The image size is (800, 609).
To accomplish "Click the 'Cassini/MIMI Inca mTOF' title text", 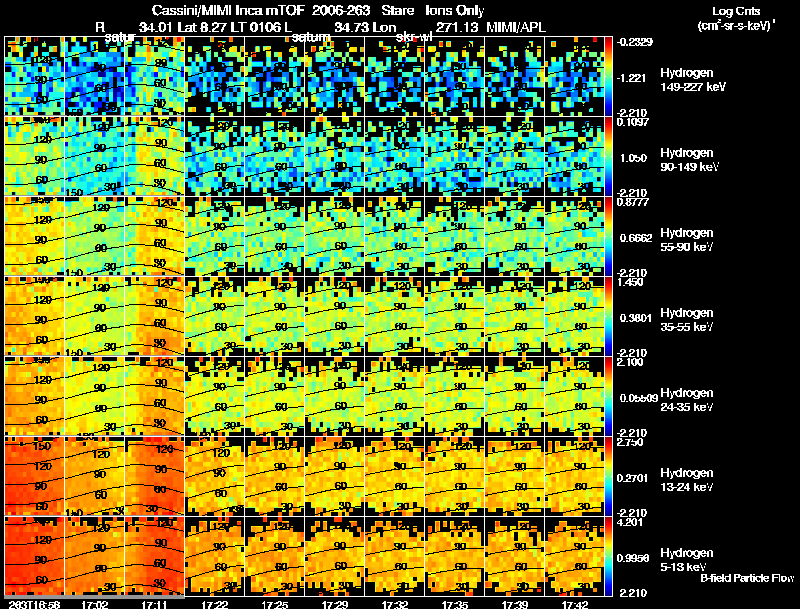I will [x=228, y=10].
